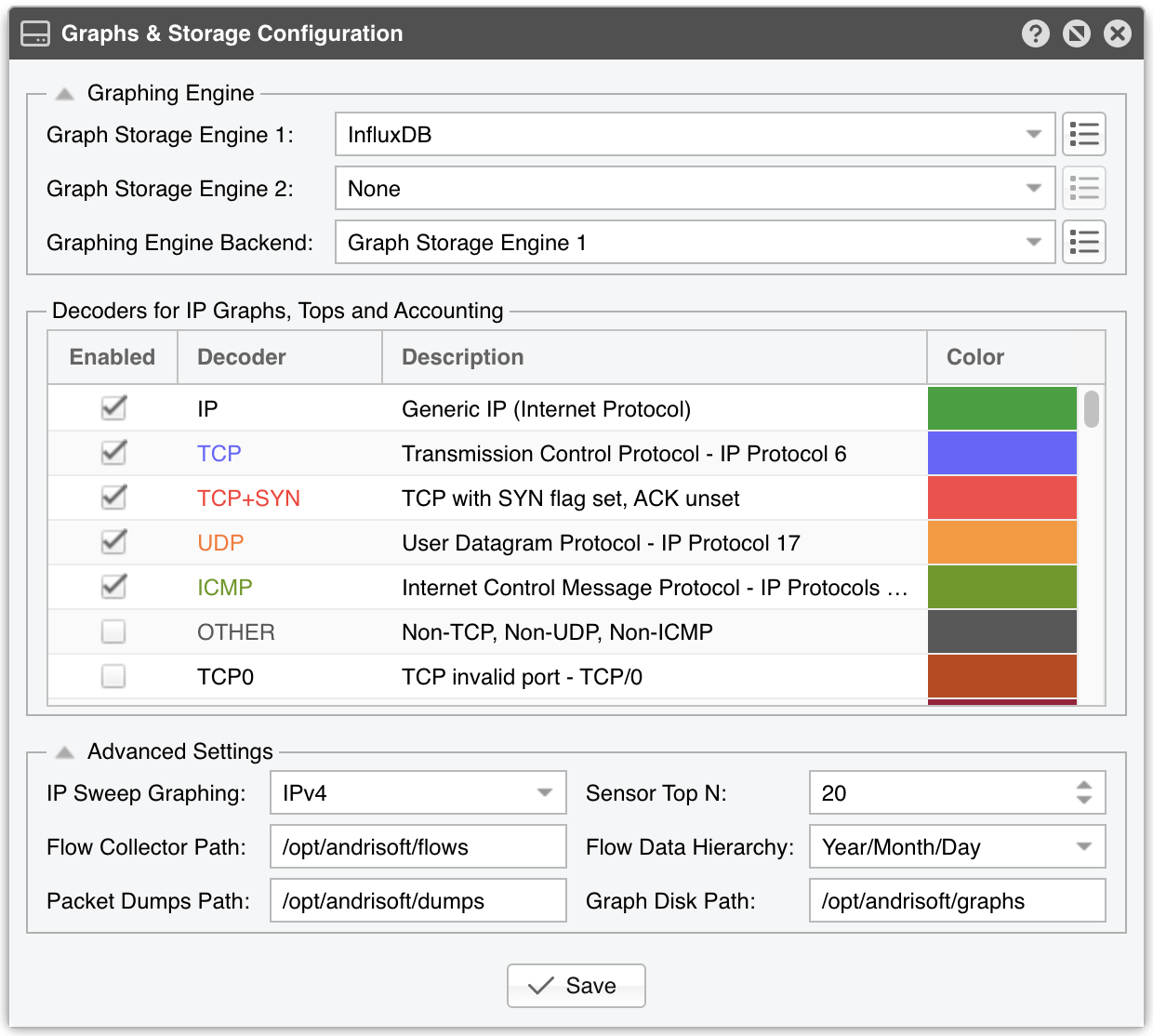Click the Color column header
This screenshot has width=1153, height=1036.
click(x=1003, y=357)
